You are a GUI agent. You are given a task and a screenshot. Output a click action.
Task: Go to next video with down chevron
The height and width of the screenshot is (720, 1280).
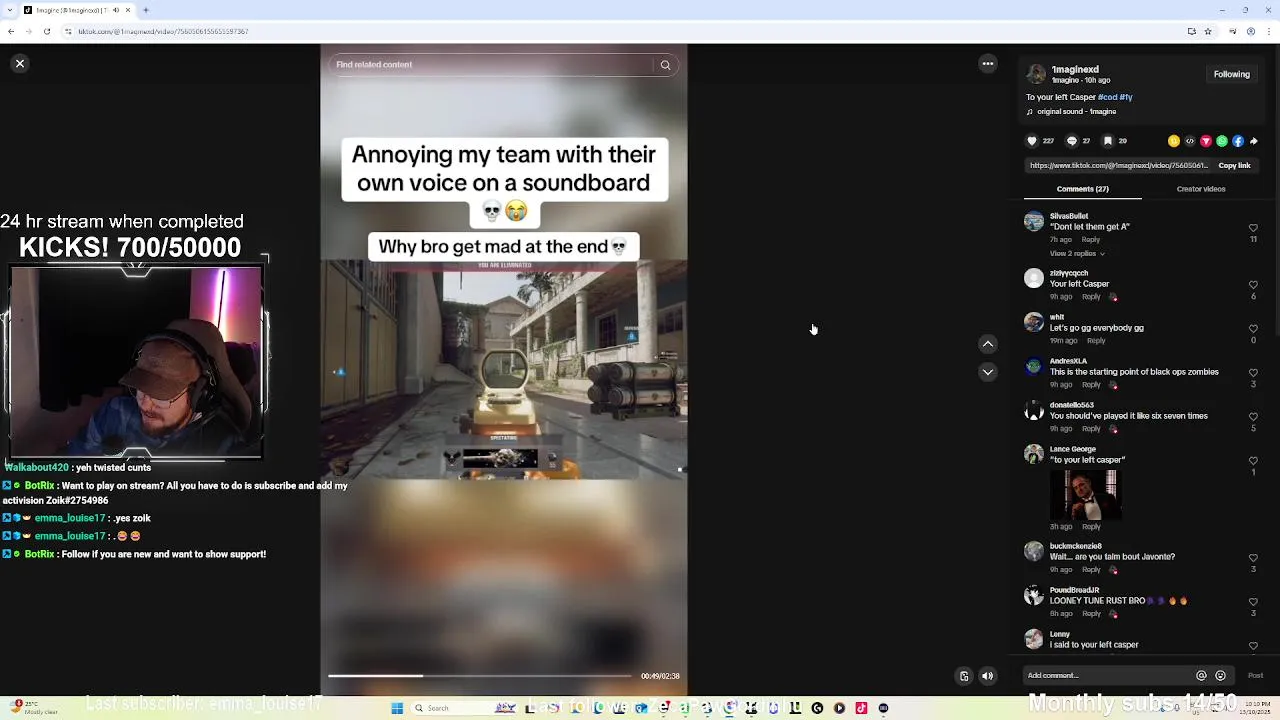[x=988, y=372]
